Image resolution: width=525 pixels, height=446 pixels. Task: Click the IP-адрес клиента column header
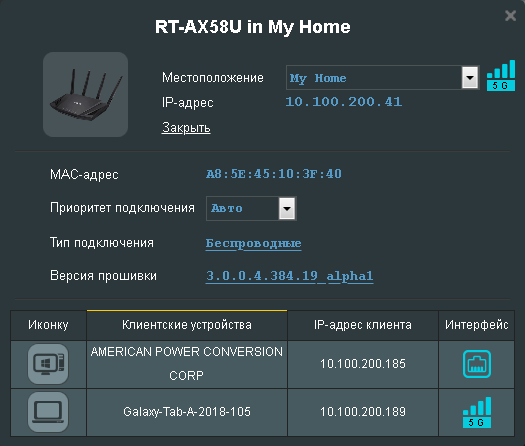pos(363,325)
